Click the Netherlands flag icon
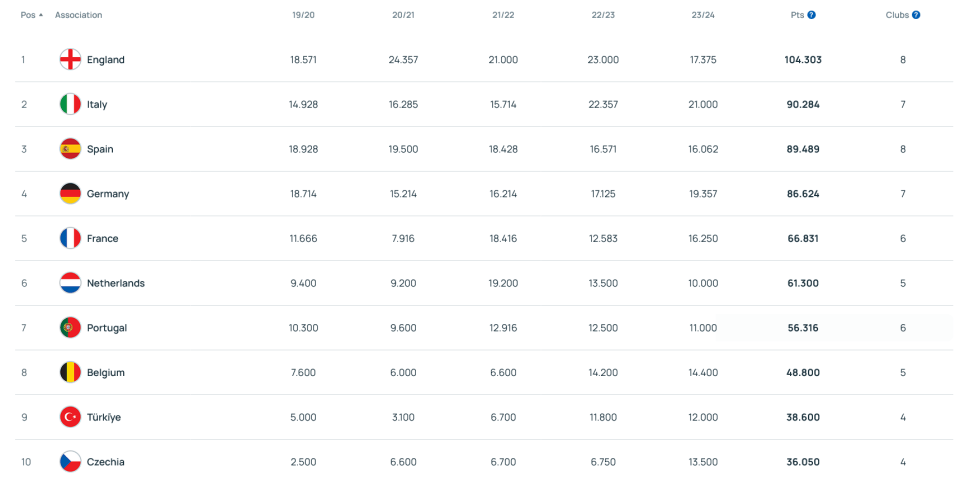 pyautogui.click(x=70, y=283)
